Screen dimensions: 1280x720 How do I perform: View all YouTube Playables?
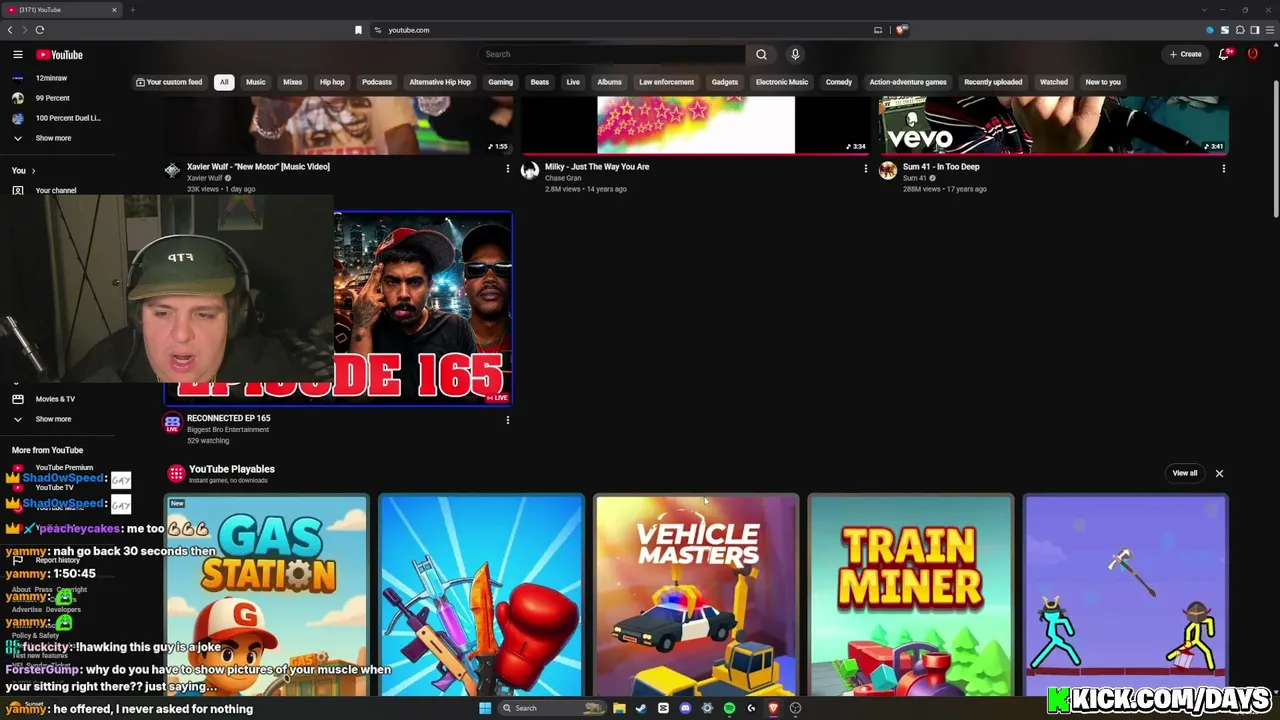coord(1185,473)
